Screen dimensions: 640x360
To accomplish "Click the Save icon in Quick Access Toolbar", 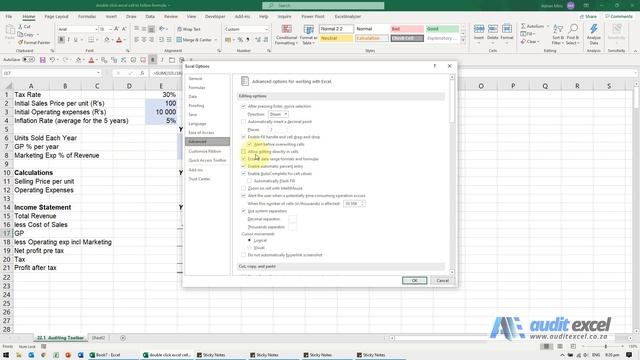I will click(x=42, y=60).
